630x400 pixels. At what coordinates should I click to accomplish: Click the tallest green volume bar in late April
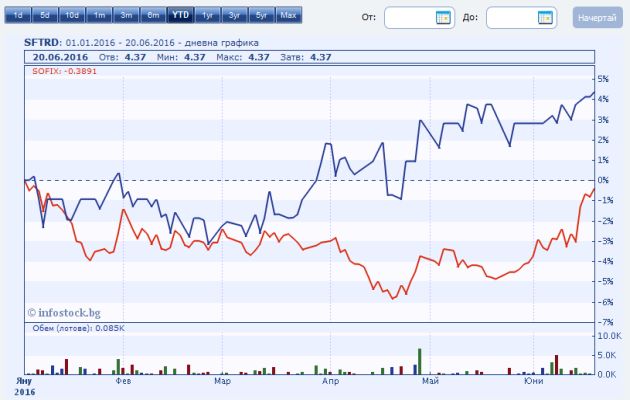coord(420,361)
